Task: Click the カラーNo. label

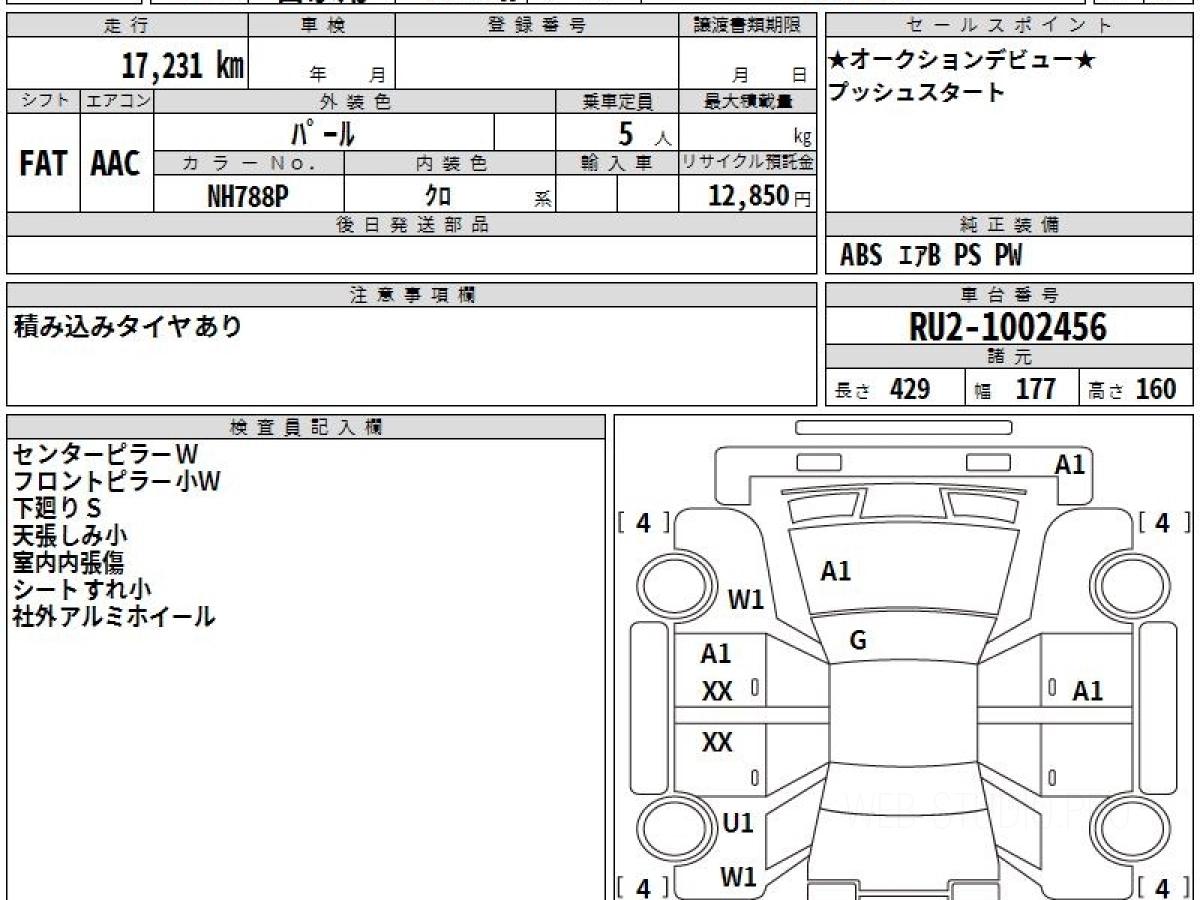Action: click(x=249, y=163)
